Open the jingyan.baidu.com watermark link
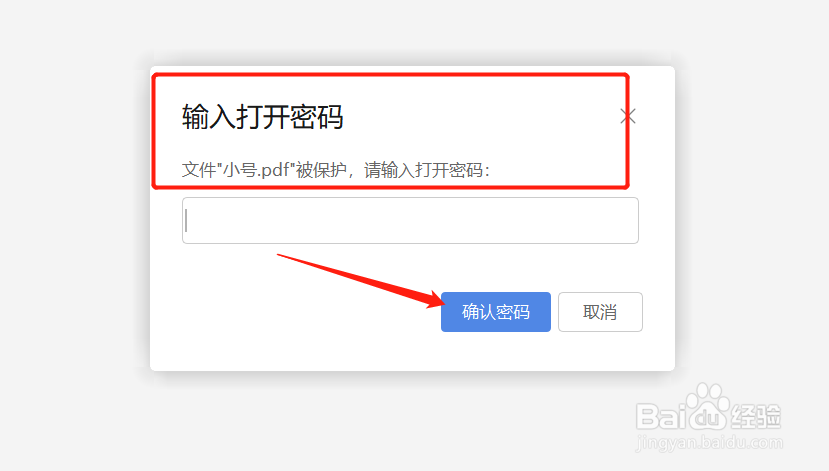Screen dimensions: 829x471 tap(709, 442)
